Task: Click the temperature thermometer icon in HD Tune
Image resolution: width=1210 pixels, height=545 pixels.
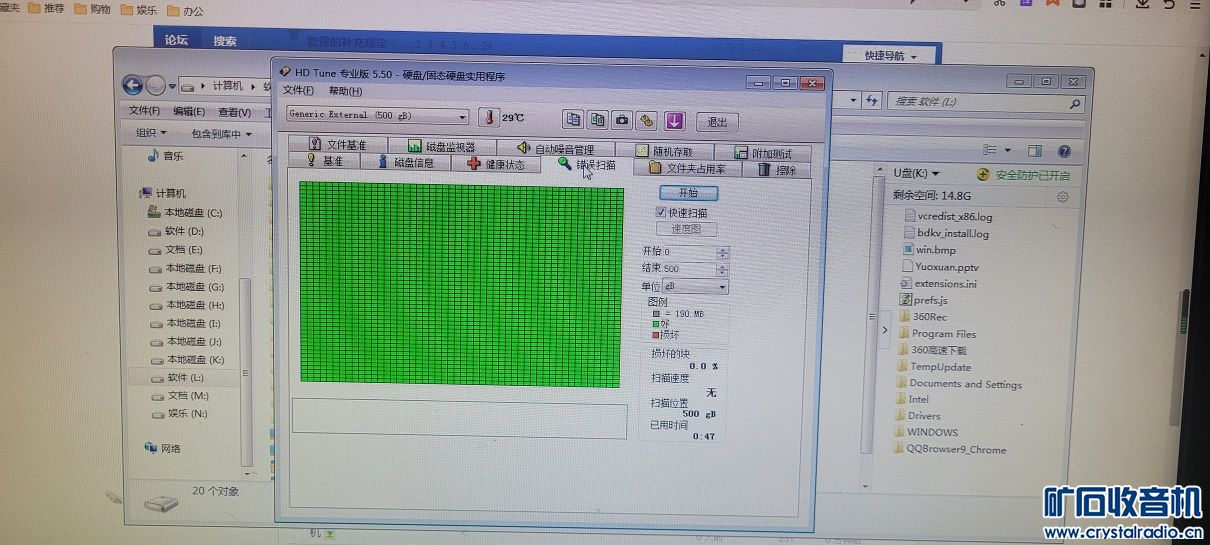Action: click(x=488, y=117)
